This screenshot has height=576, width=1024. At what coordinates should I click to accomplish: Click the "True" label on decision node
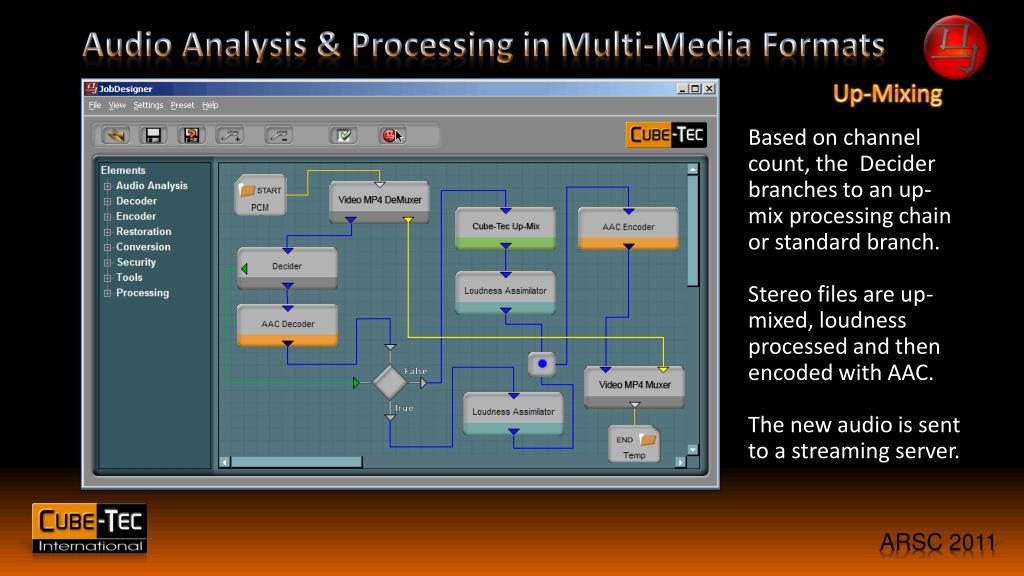[x=404, y=408]
